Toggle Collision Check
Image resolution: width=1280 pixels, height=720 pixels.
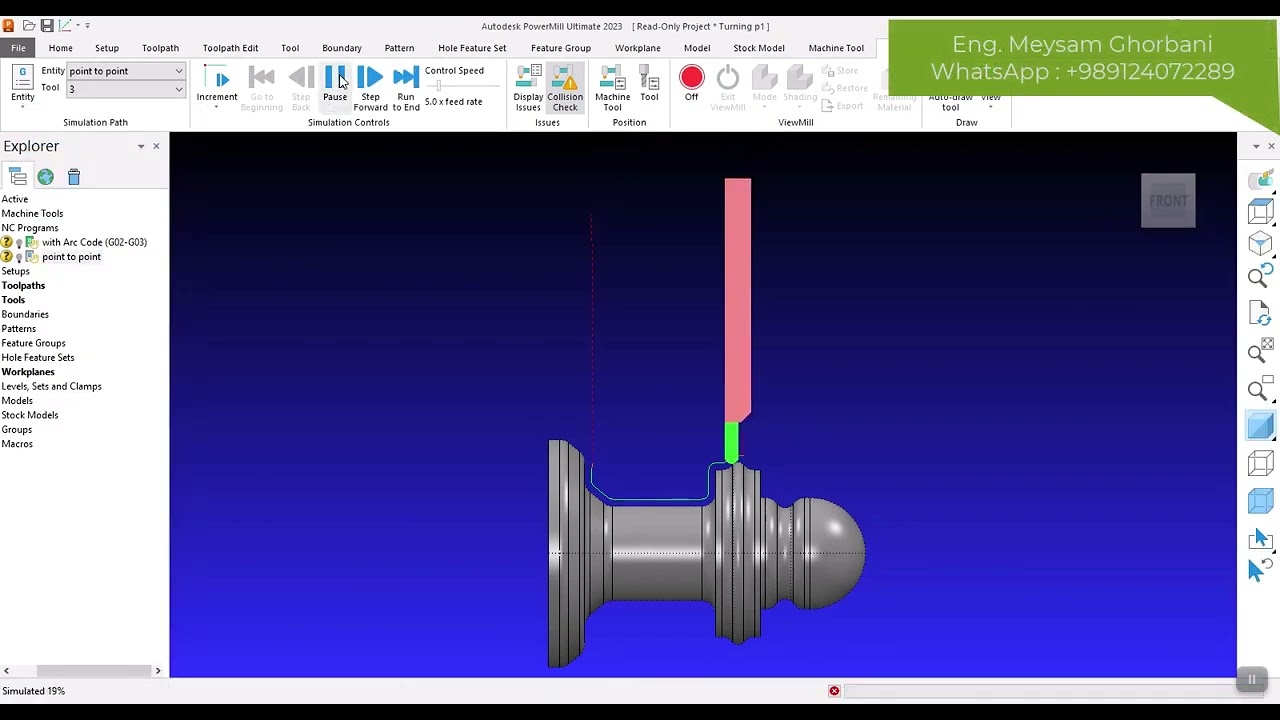pos(565,88)
